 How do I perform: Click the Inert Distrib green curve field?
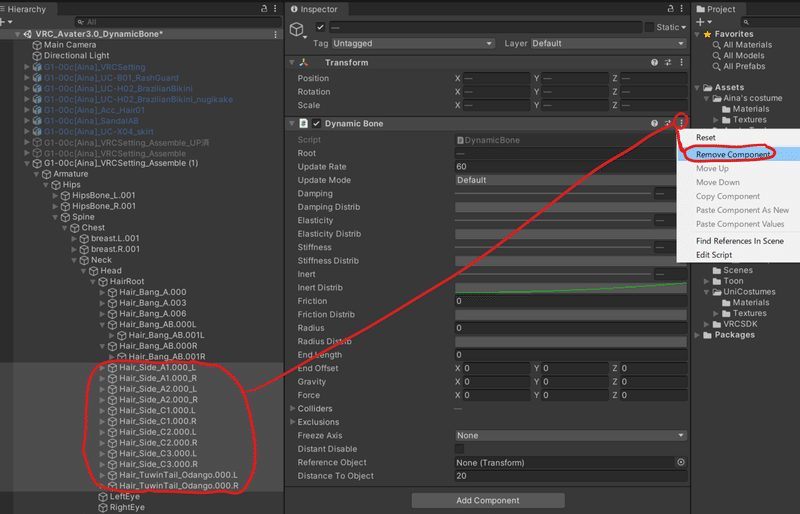571,287
